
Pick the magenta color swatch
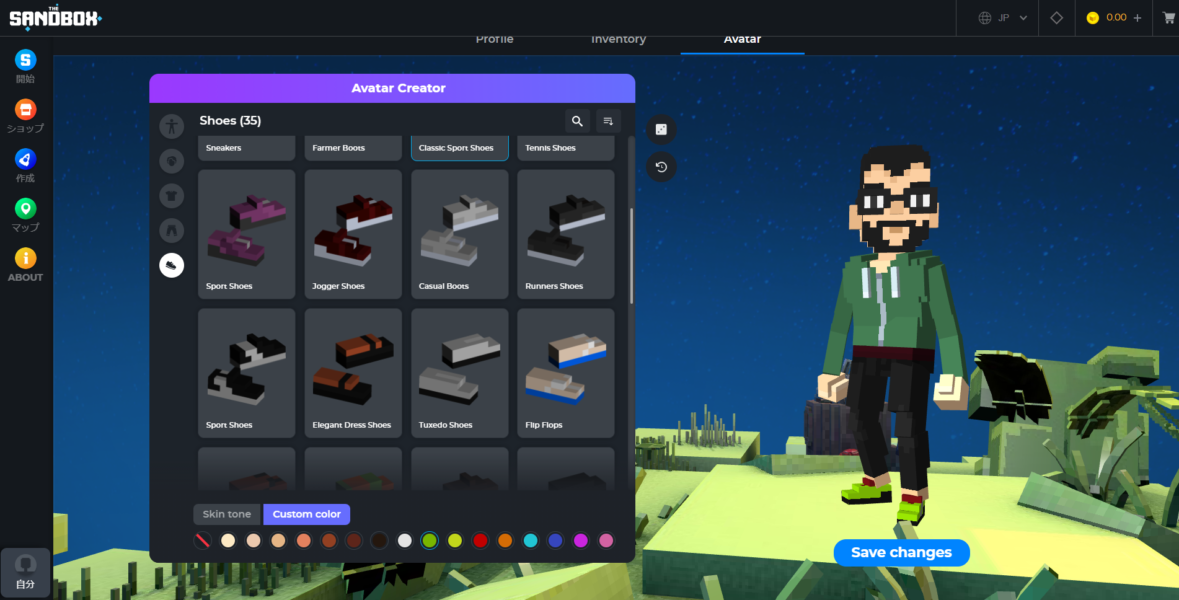pos(580,541)
